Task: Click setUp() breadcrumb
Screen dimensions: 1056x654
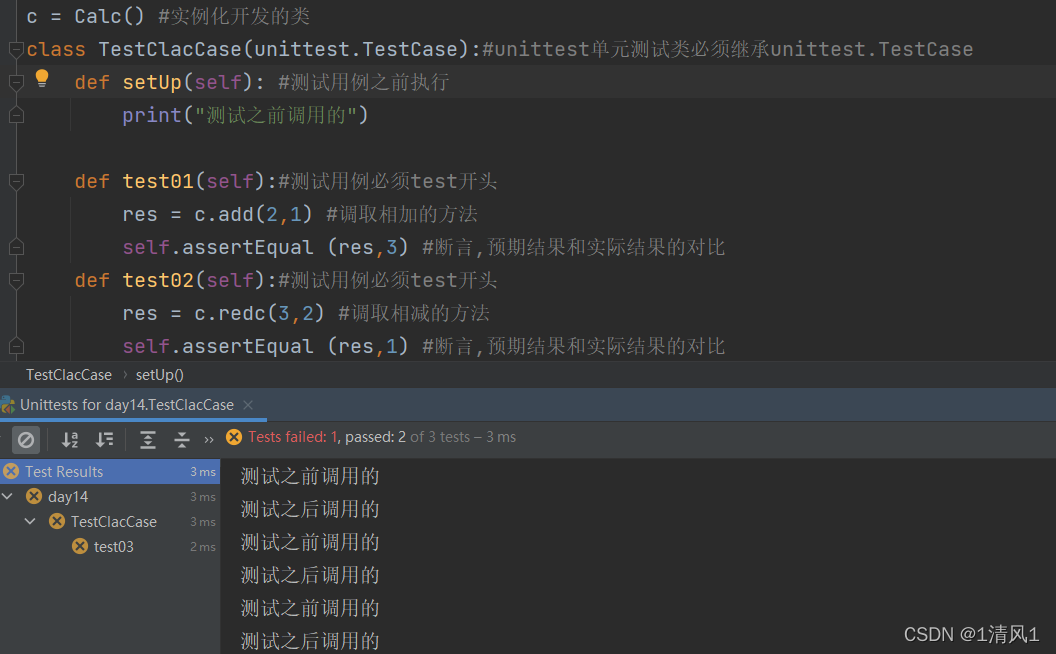Action: tap(160, 374)
